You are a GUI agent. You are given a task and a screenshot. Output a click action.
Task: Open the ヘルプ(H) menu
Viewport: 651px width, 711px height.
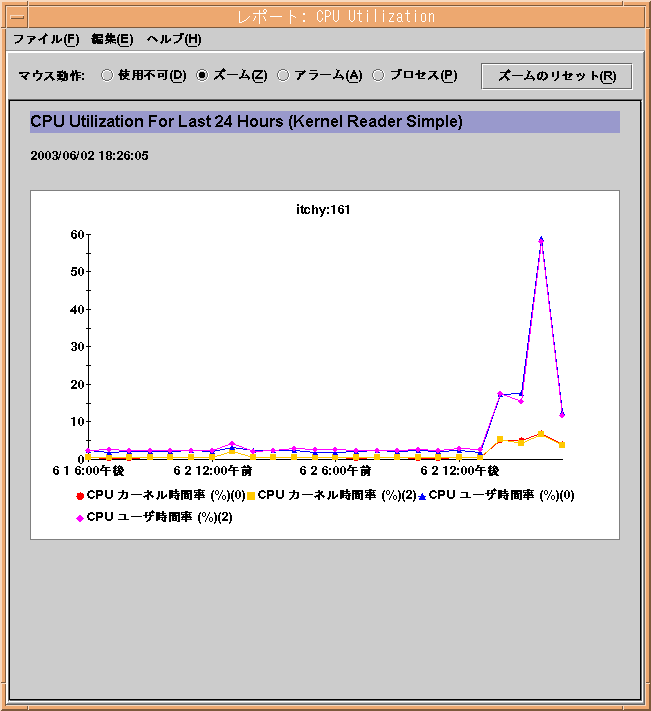pos(174,39)
